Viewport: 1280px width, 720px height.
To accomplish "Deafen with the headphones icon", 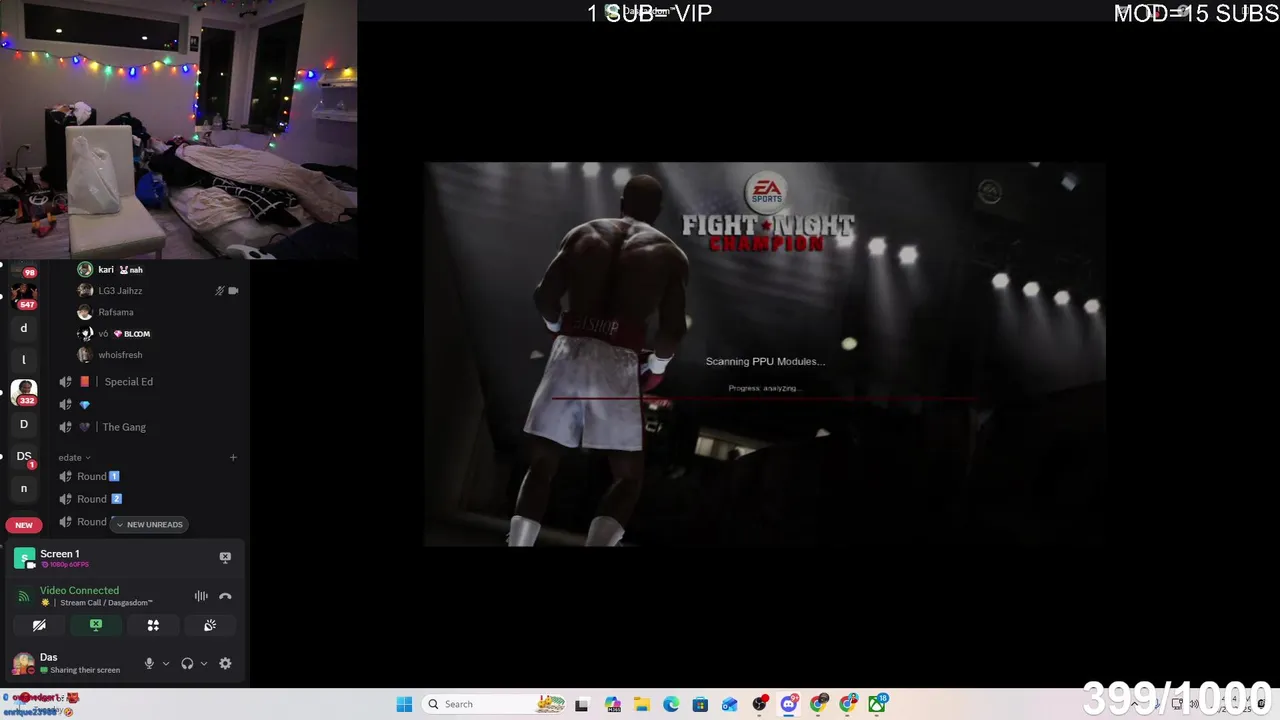I will click(187, 663).
